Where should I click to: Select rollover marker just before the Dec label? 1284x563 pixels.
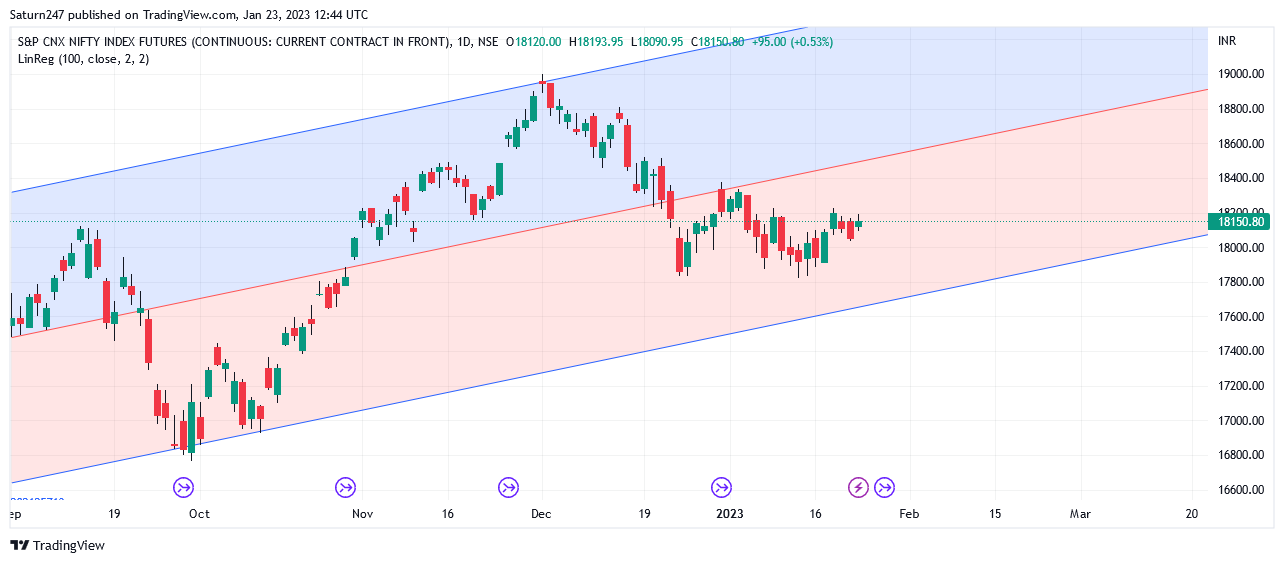(x=509, y=488)
